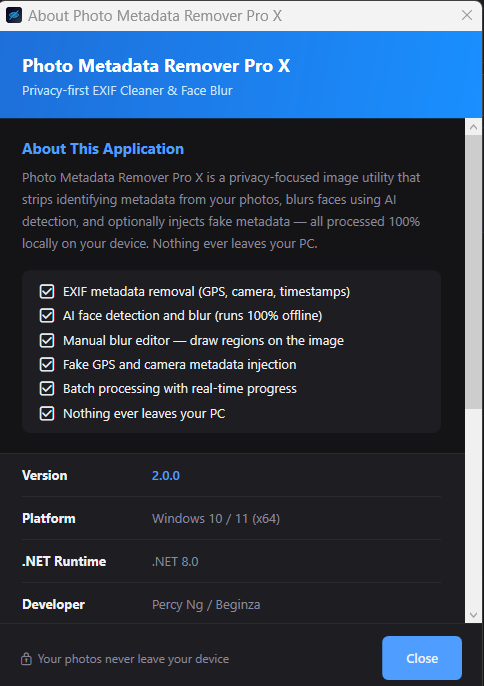The image size is (484, 686).
Task: Click the Nothing leaves your PC checkmark
Action: [47, 413]
